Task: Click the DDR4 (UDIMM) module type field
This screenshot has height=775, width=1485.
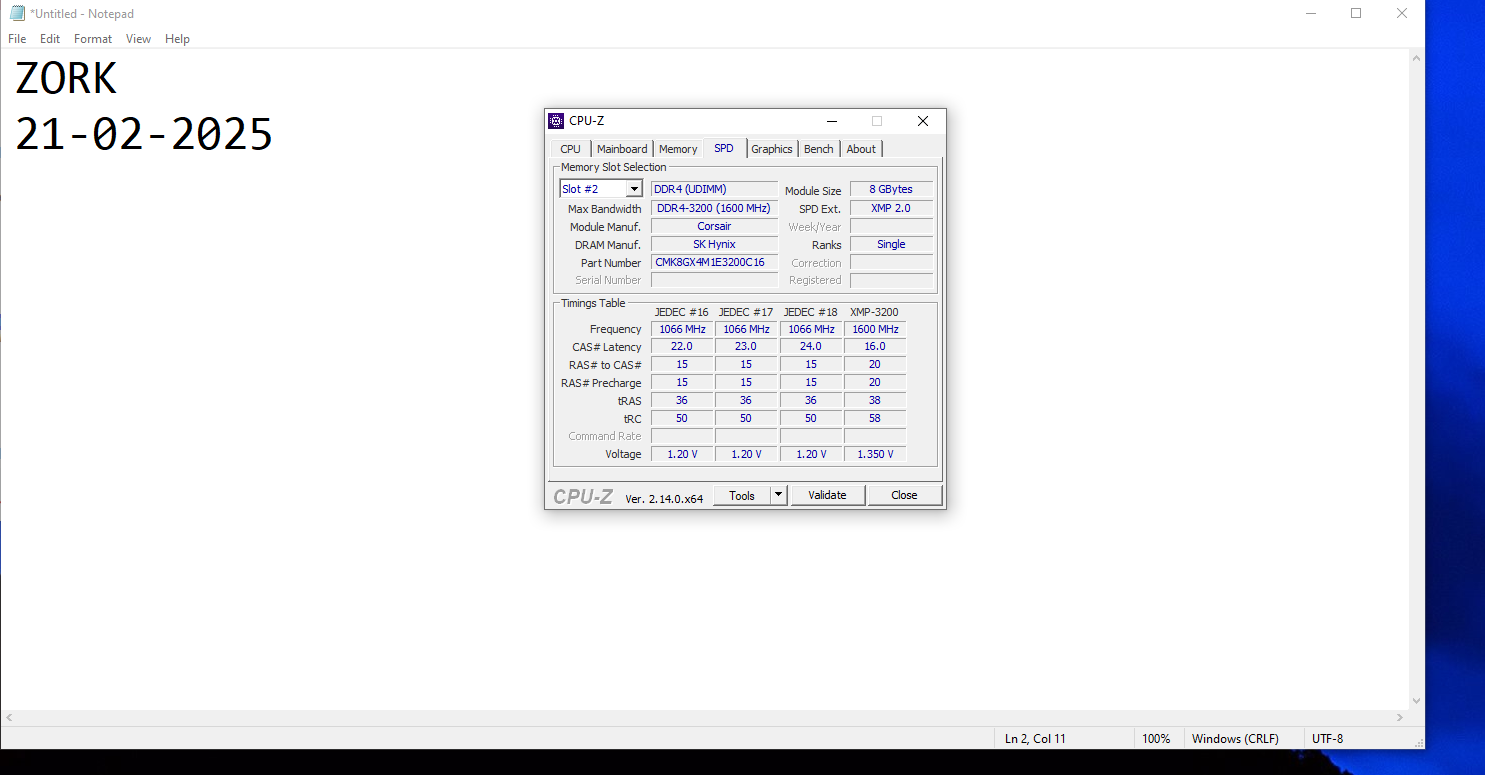Action: click(x=714, y=189)
